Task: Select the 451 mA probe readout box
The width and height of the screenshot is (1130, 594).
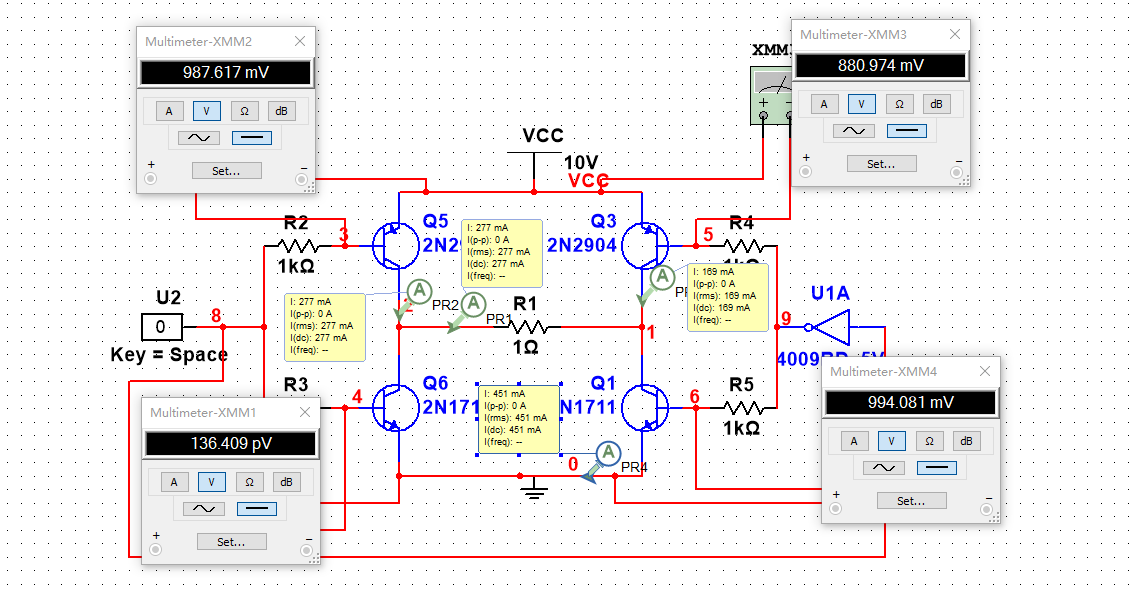Action: 519,420
